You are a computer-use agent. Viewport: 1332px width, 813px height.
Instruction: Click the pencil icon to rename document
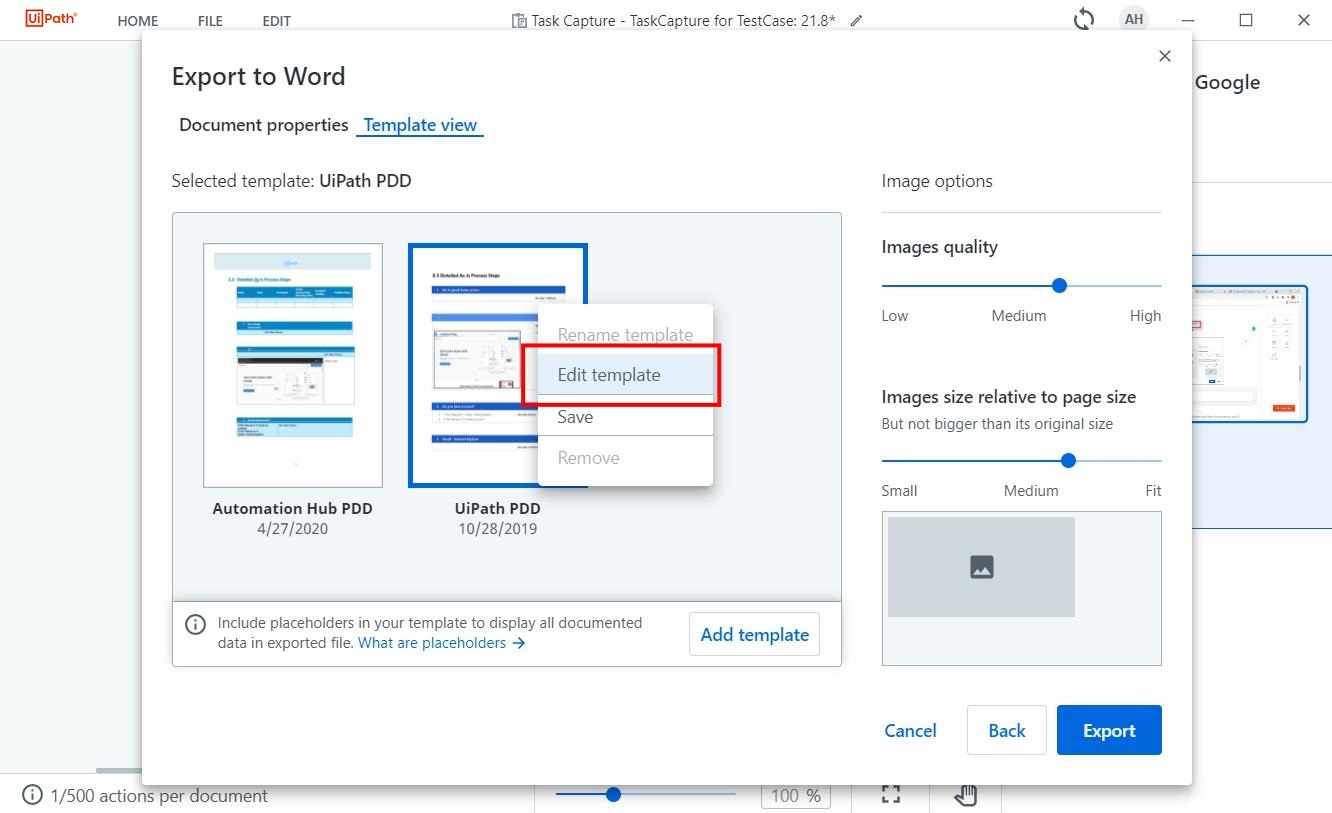pyautogui.click(x=856, y=21)
